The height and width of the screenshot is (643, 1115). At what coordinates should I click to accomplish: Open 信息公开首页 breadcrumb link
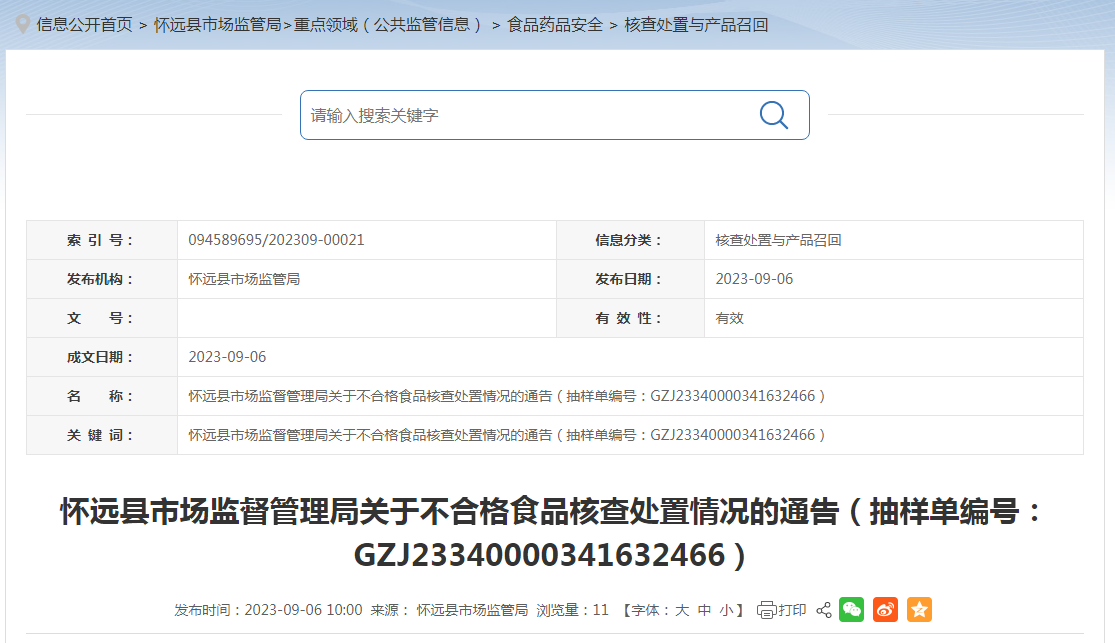click(84, 24)
